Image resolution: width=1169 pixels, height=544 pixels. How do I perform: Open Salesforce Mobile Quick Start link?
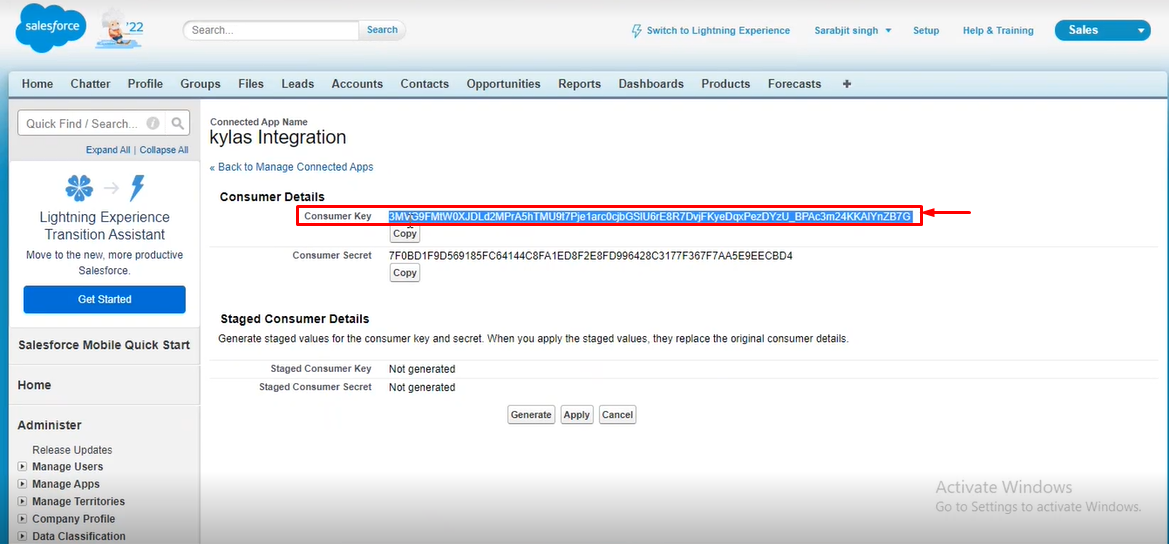[104, 345]
